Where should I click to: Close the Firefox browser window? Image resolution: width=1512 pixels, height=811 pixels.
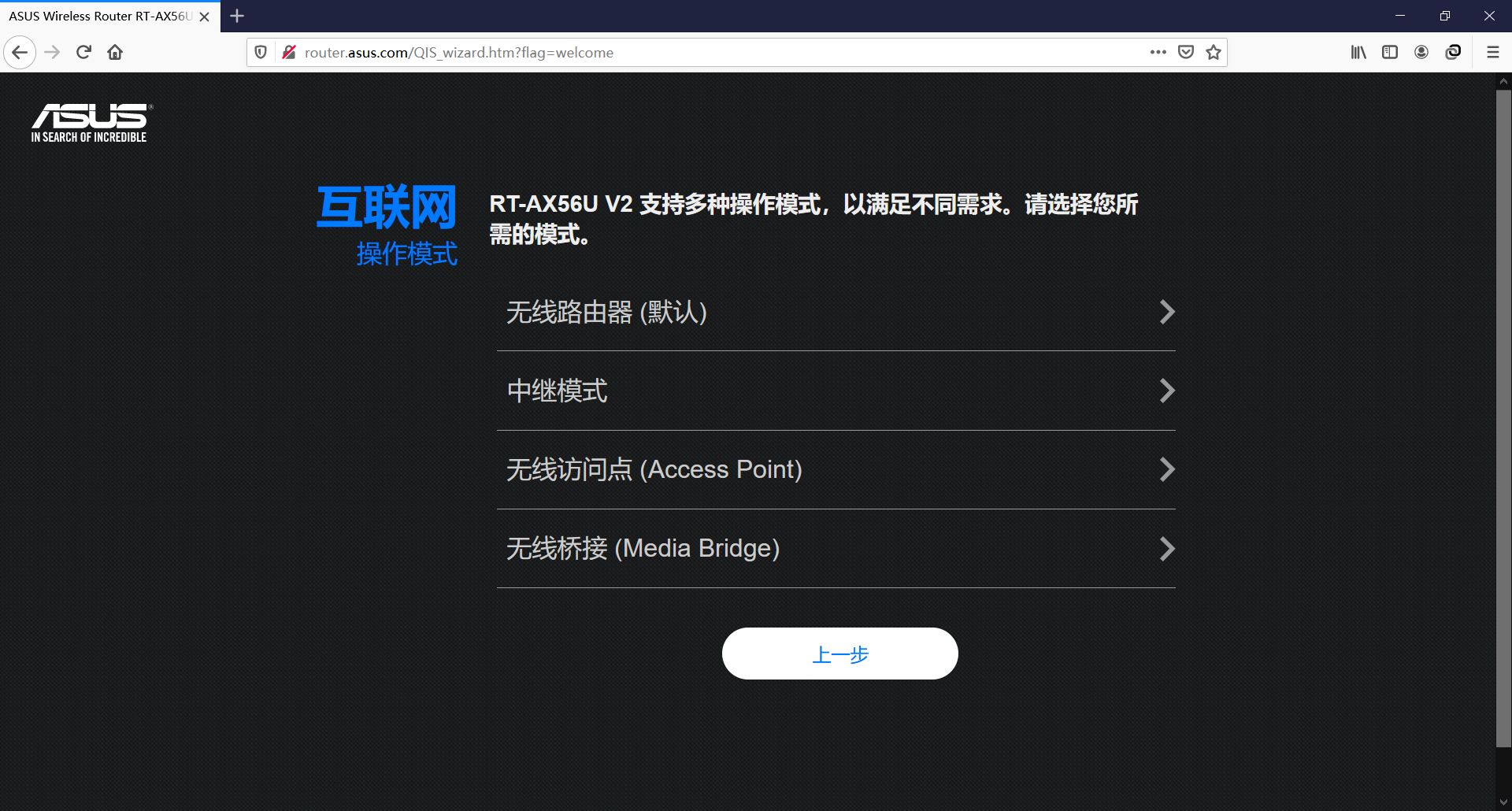[x=1489, y=16]
